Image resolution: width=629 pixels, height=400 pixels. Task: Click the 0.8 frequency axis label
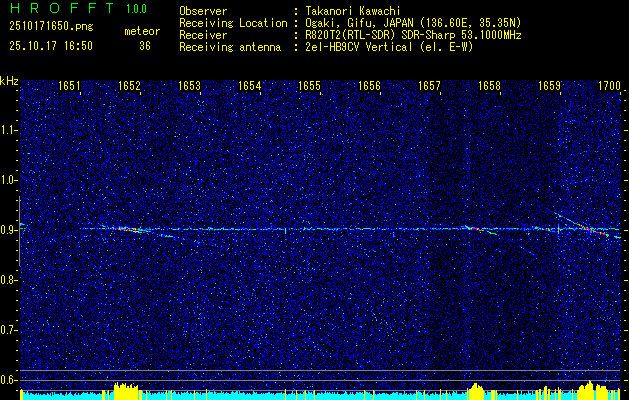point(8,280)
